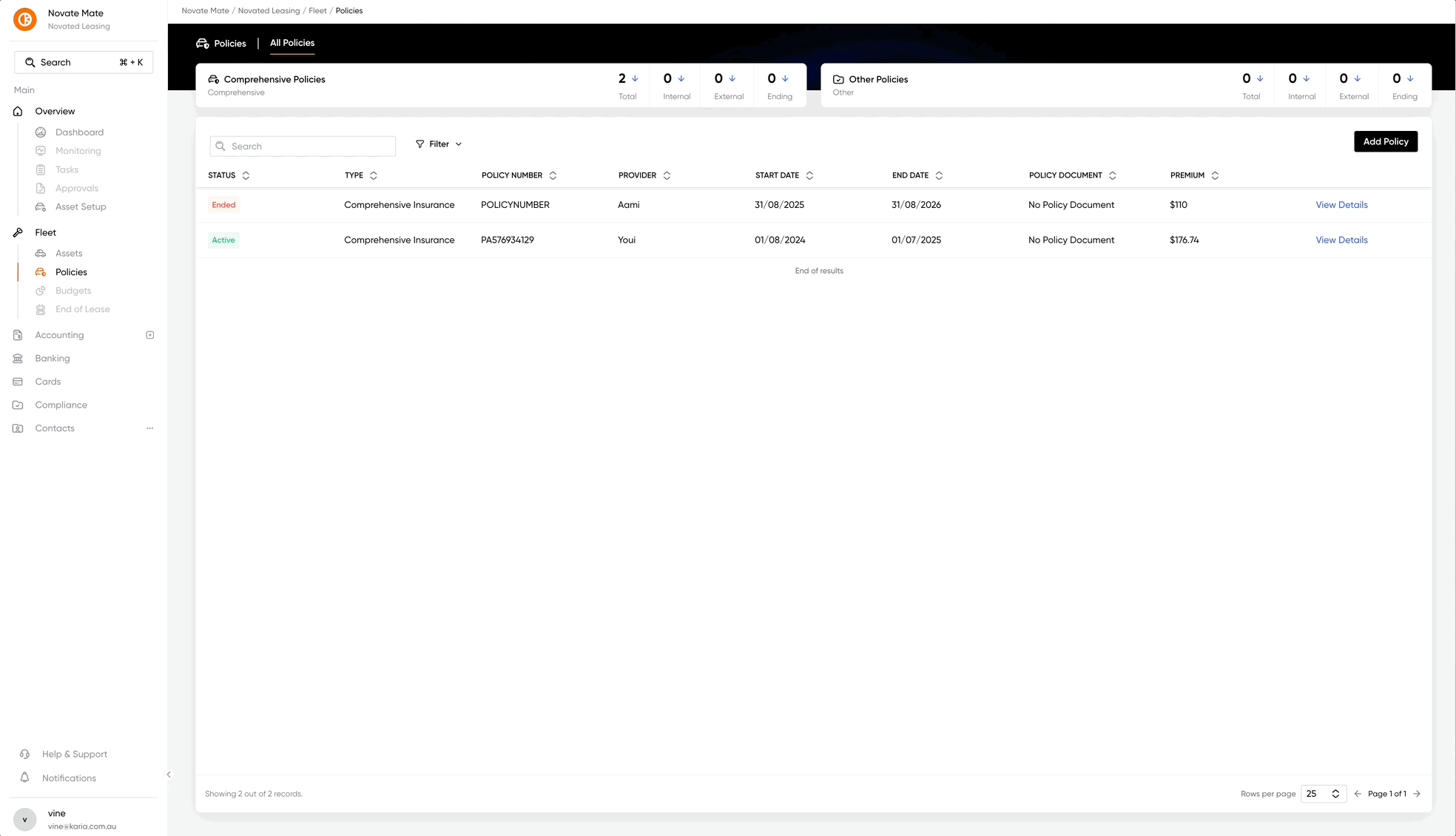Click the Cards icon in the sidebar
This screenshot has width=1456, height=836.
click(x=18, y=382)
